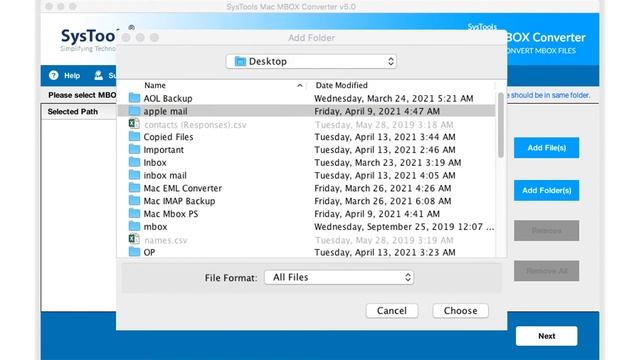Viewport: 640px width, 360px height.
Task: Click 'Friday, April 9, 2021 4:47 AM' date
Action: 377,111
